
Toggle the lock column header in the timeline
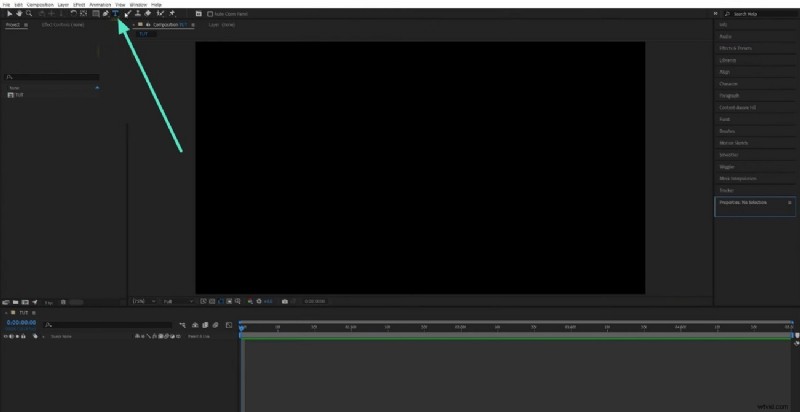[x=23, y=337]
